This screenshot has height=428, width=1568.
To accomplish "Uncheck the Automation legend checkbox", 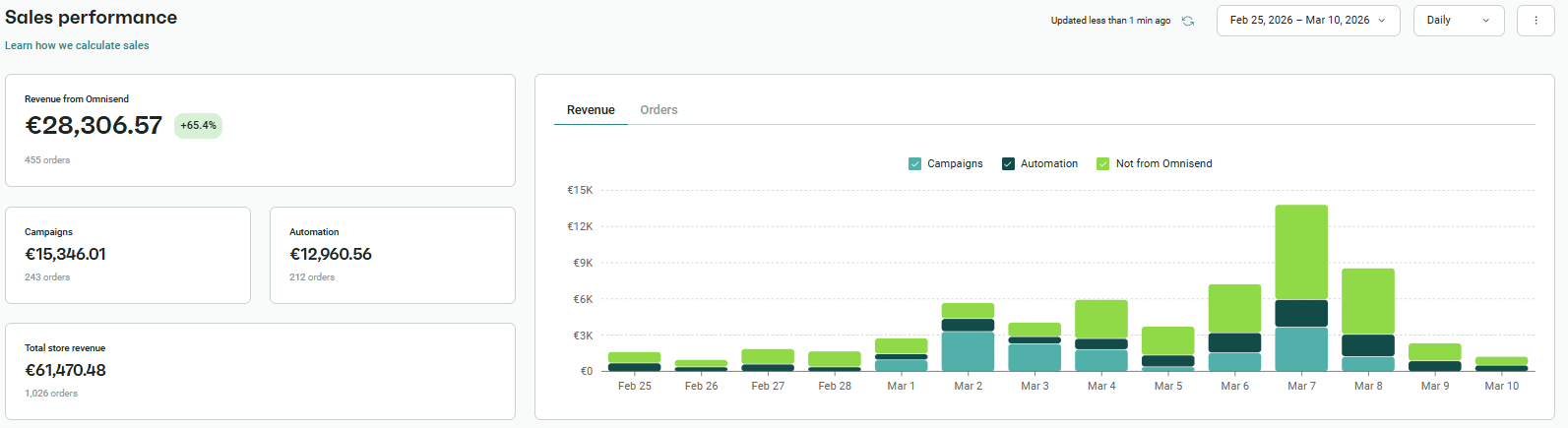I will click(x=1008, y=164).
